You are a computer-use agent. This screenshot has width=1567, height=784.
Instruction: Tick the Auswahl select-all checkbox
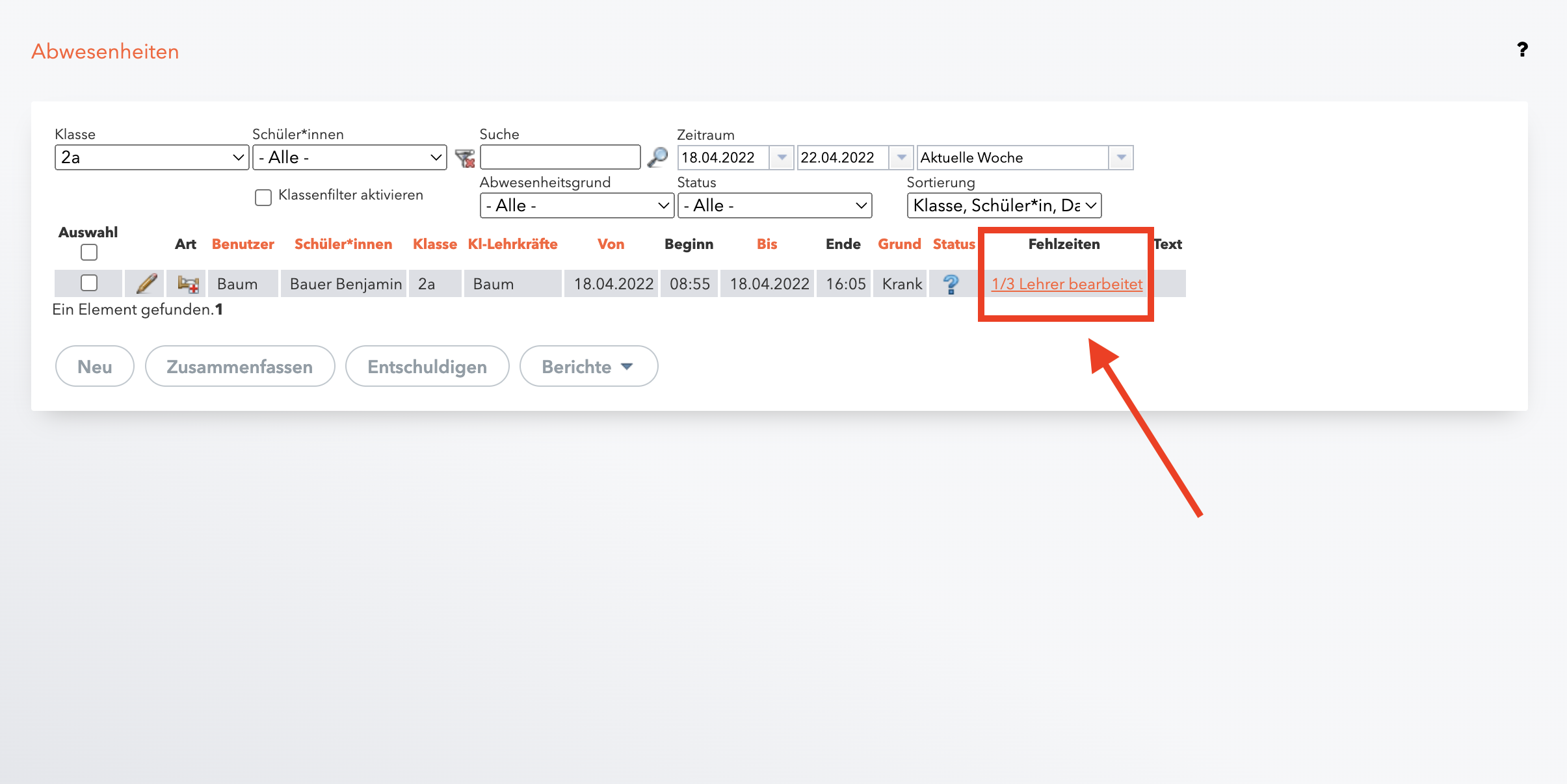(88, 252)
